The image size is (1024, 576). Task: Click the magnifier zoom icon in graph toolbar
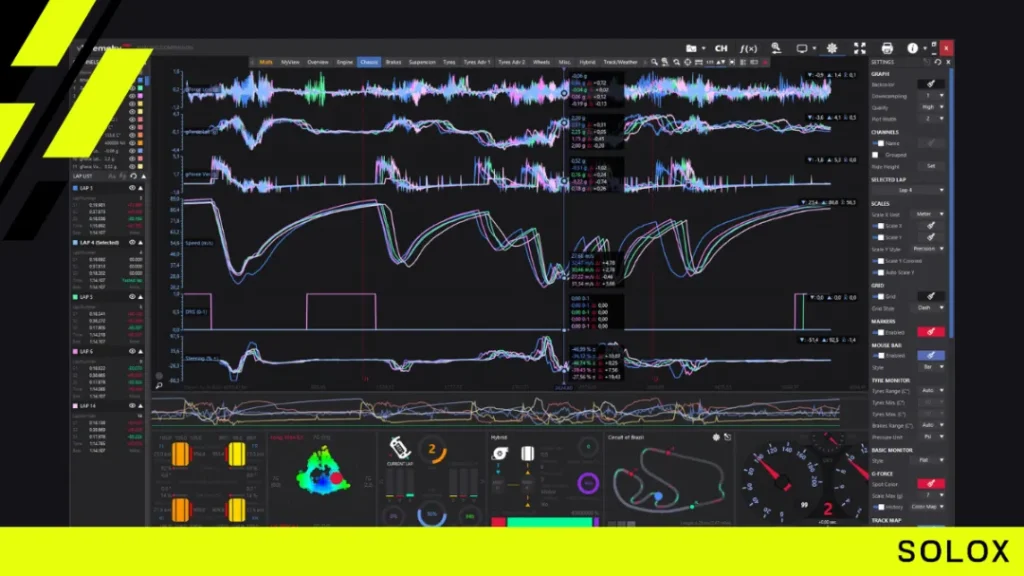pos(654,62)
